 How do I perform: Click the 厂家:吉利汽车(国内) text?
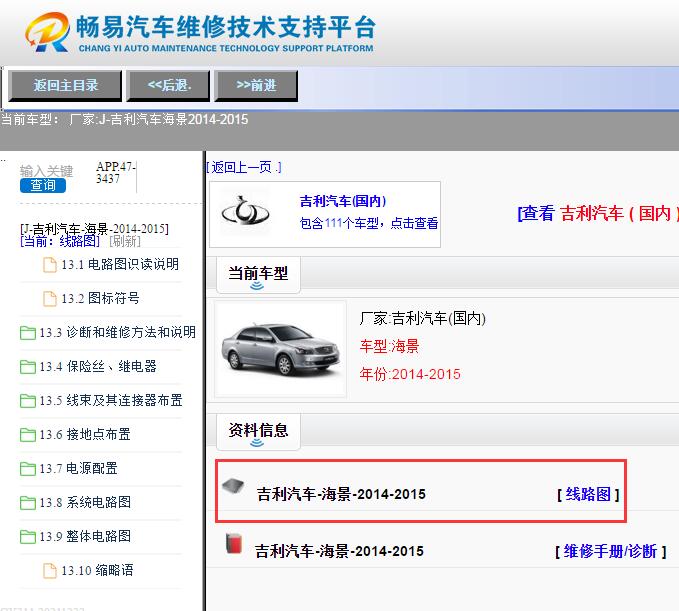[423, 318]
